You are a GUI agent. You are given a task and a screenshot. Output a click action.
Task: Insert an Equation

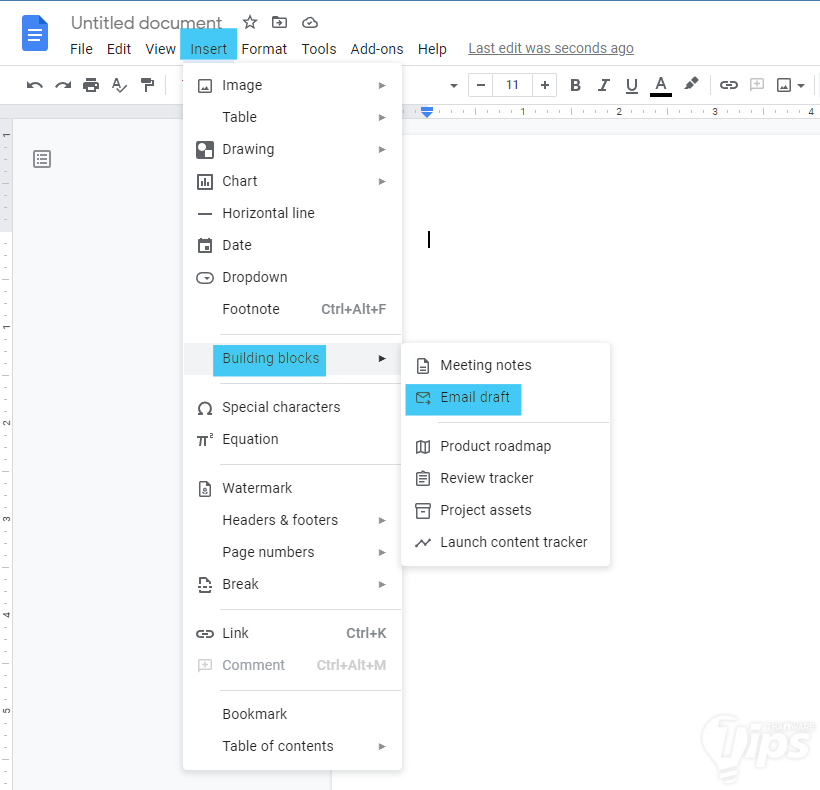tap(292, 439)
